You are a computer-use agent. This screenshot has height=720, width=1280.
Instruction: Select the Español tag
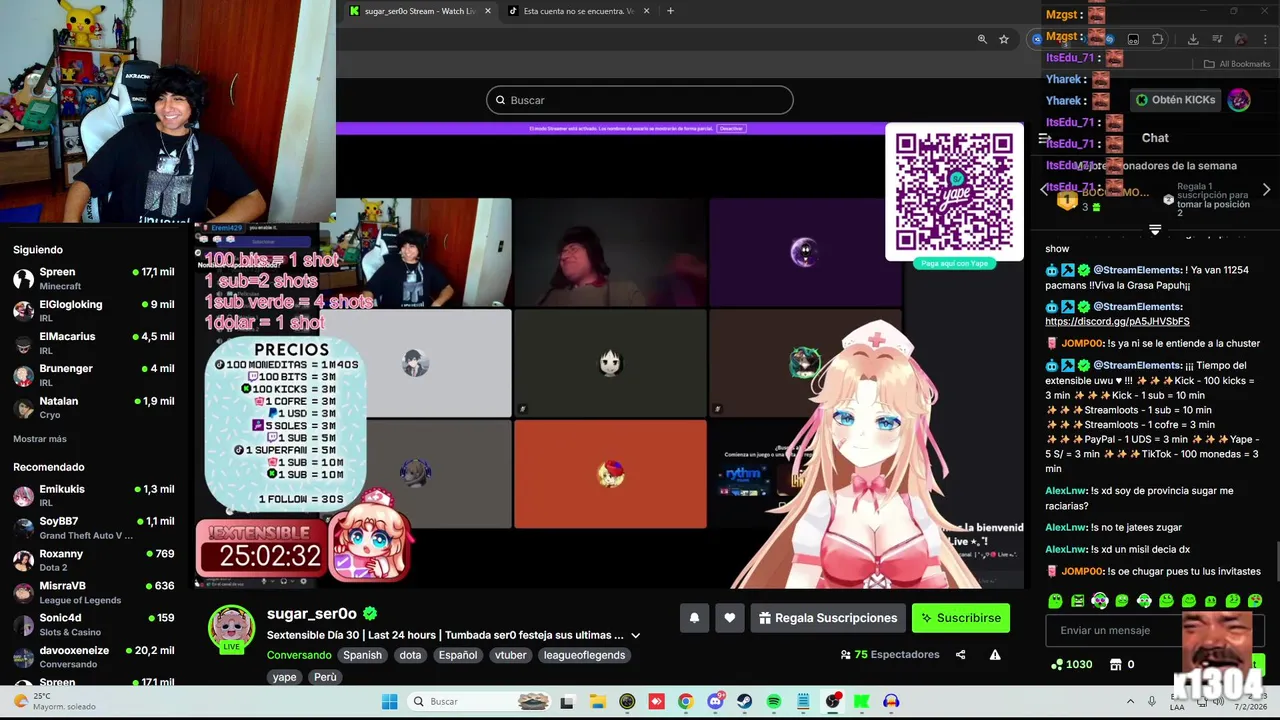point(458,655)
